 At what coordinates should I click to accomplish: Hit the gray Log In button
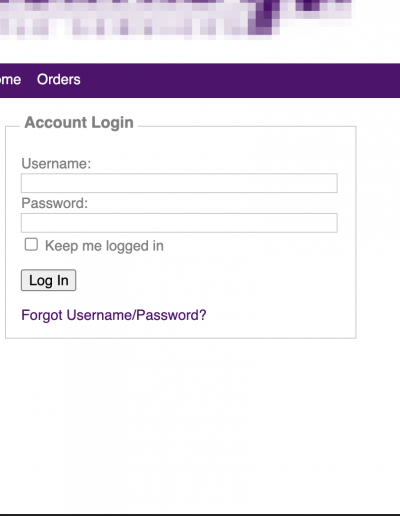pos(49,280)
